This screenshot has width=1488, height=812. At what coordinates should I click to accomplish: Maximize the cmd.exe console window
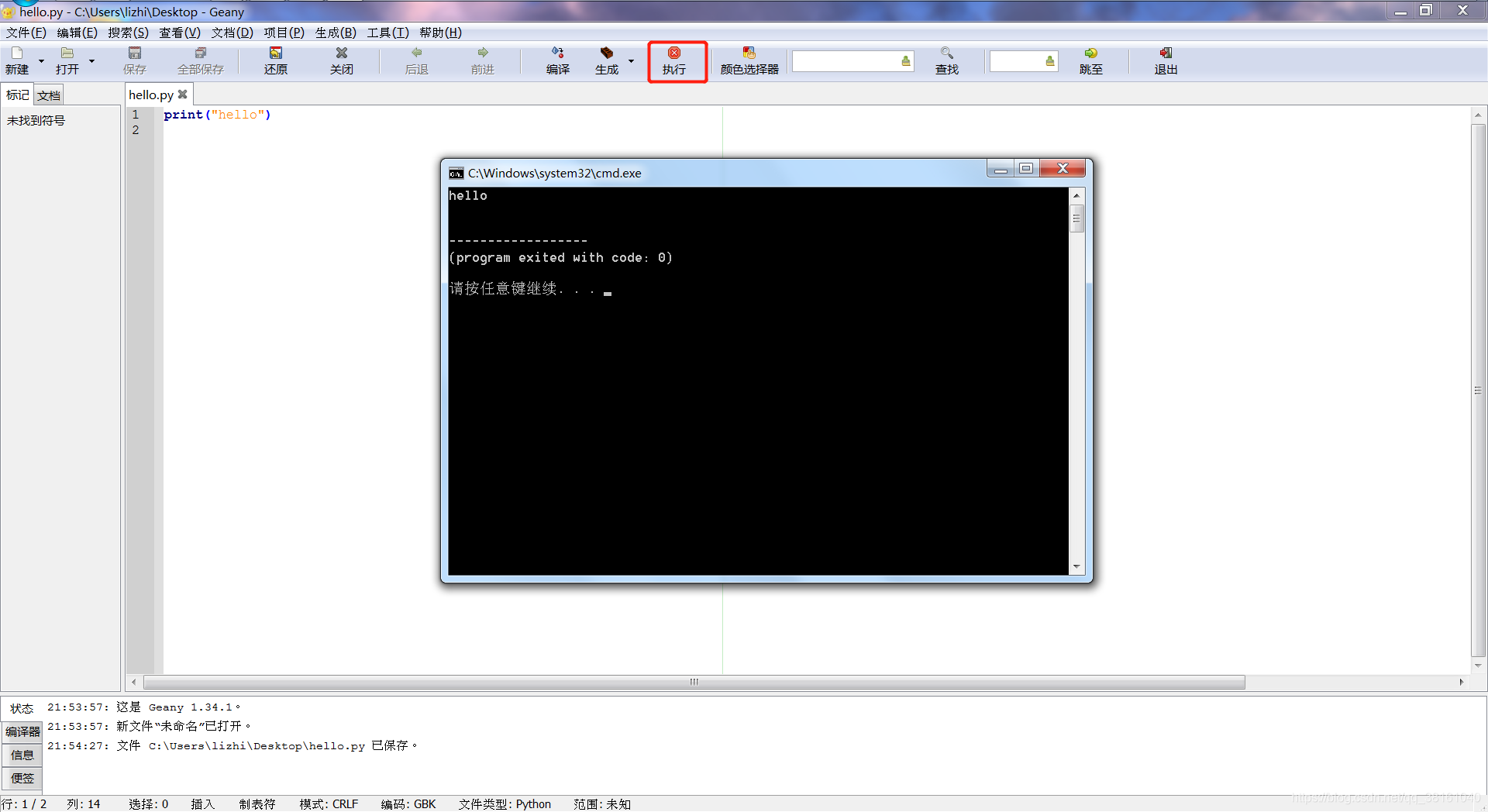1026,169
